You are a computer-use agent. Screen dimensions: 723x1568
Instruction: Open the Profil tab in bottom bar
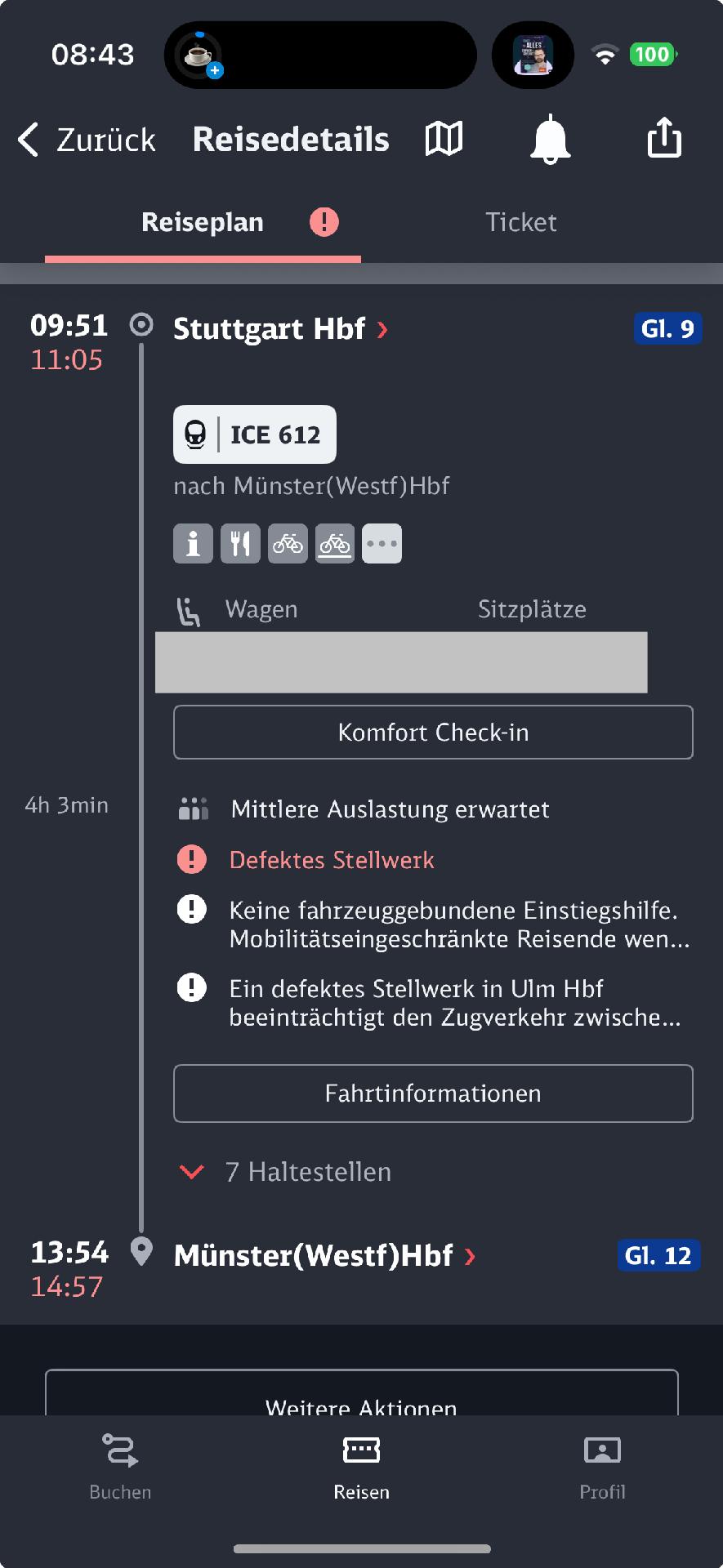click(x=603, y=1467)
